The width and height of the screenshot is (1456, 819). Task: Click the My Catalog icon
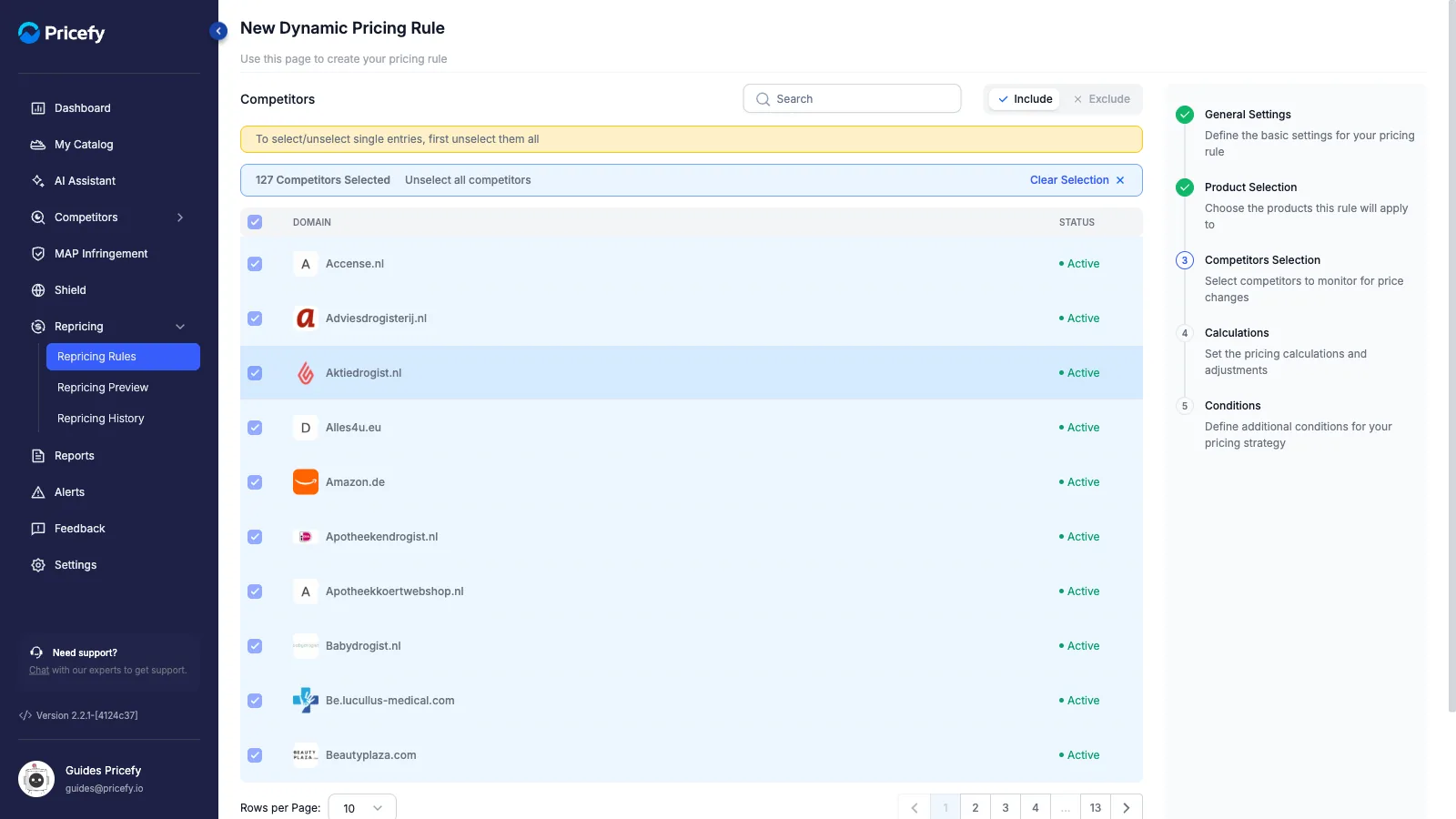pos(38,145)
